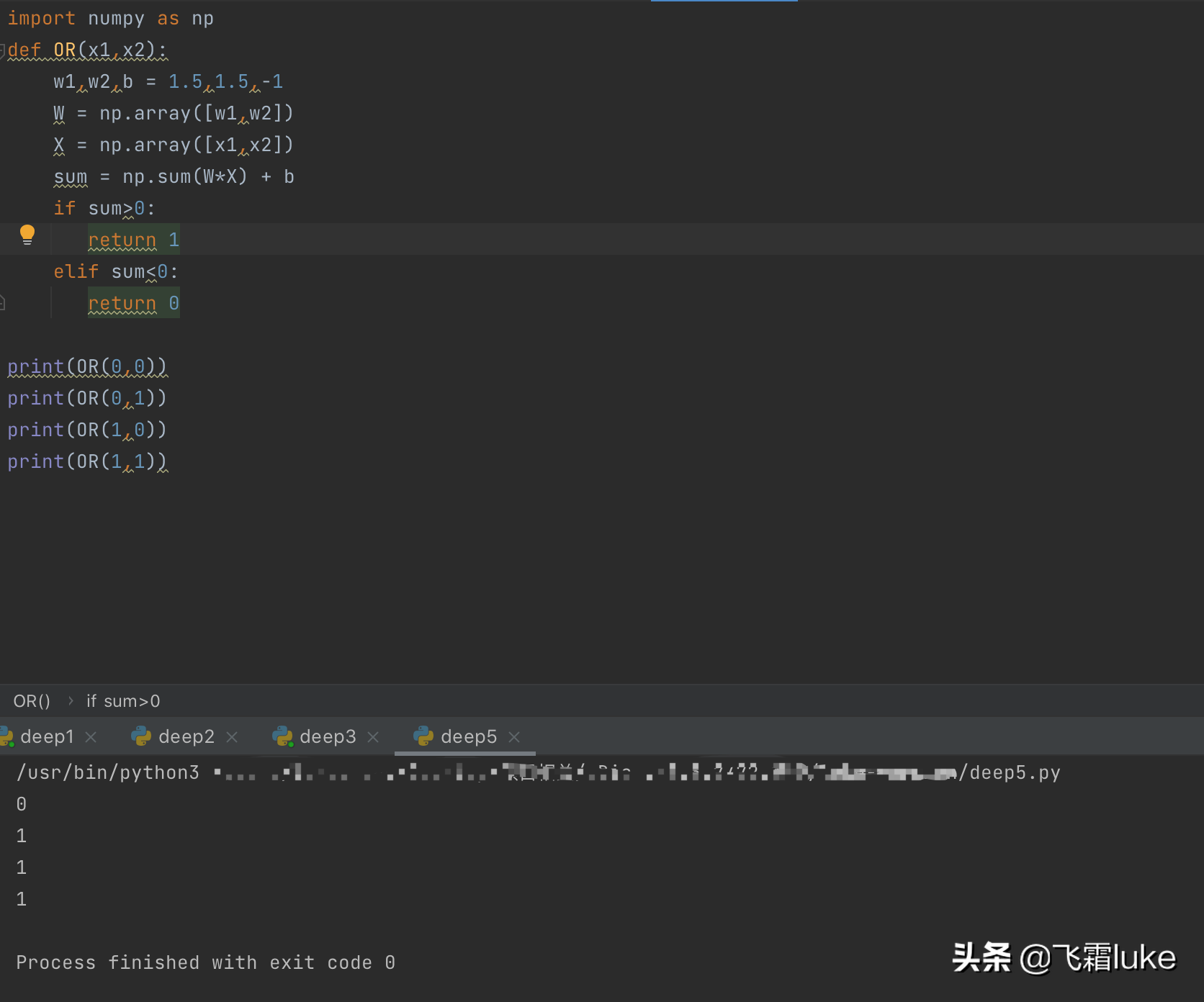Click the 'X = np.array([x1,x2])' line
The height and width of the screenshot is (1002, 1204).
click(174, 145)
